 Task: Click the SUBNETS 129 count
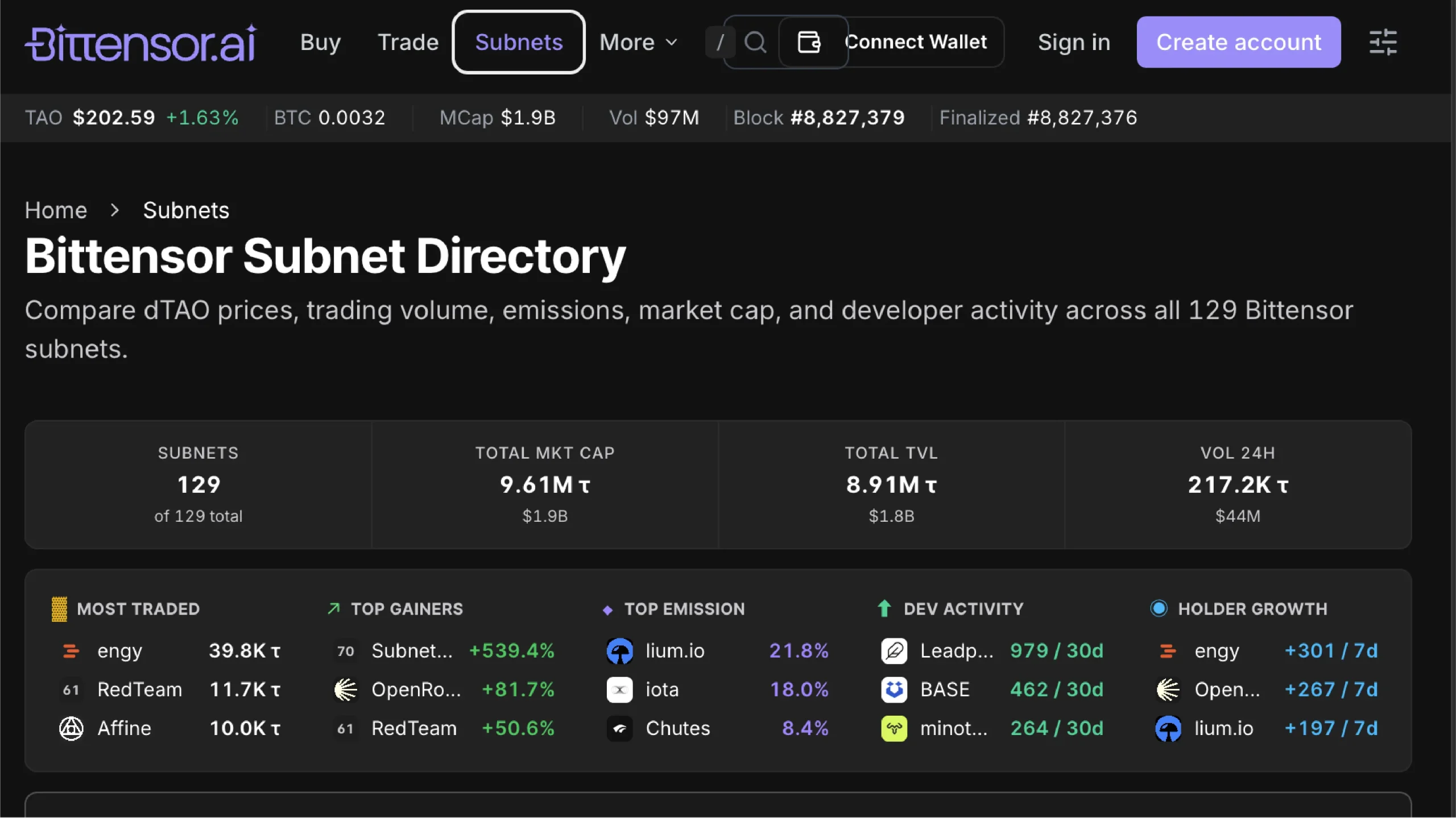coord(198,485)
